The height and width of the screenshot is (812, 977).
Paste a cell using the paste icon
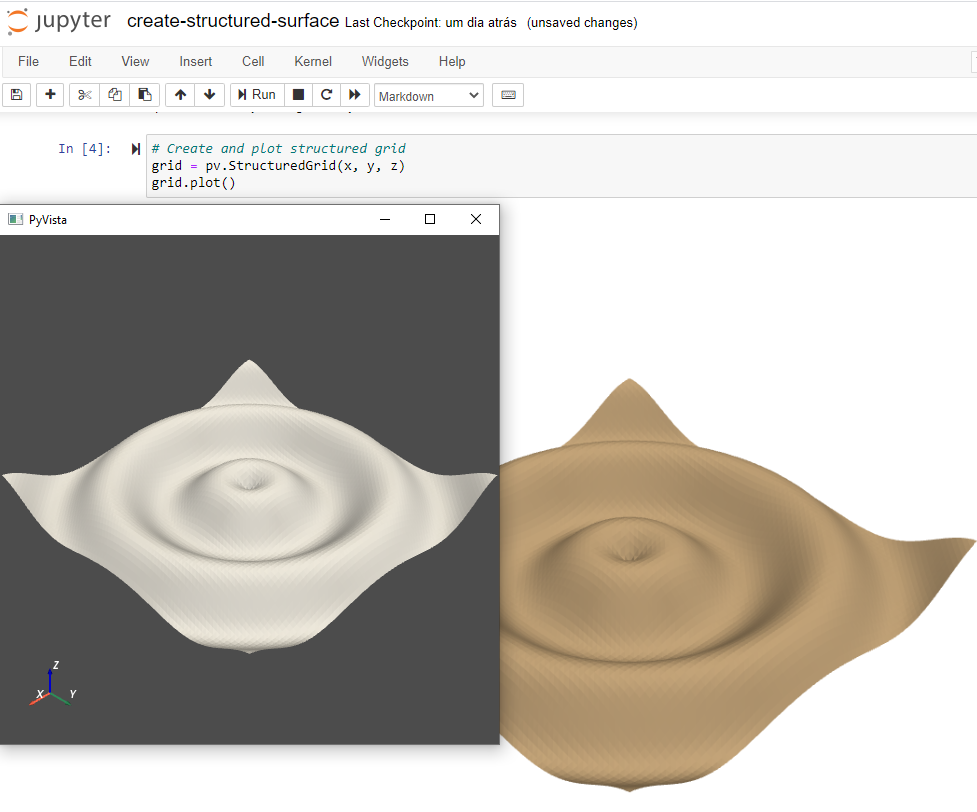point(143,94)
